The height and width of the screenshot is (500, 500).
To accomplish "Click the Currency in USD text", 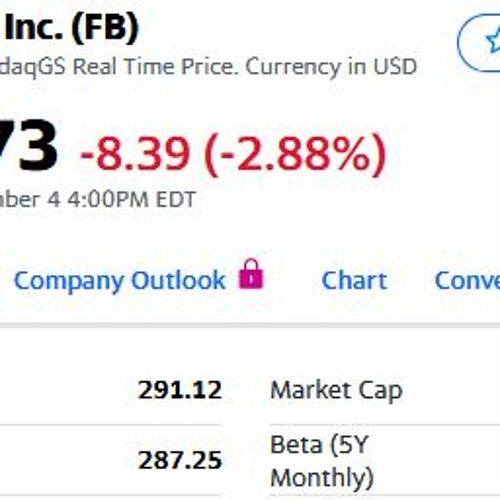I will click(331, 67).
